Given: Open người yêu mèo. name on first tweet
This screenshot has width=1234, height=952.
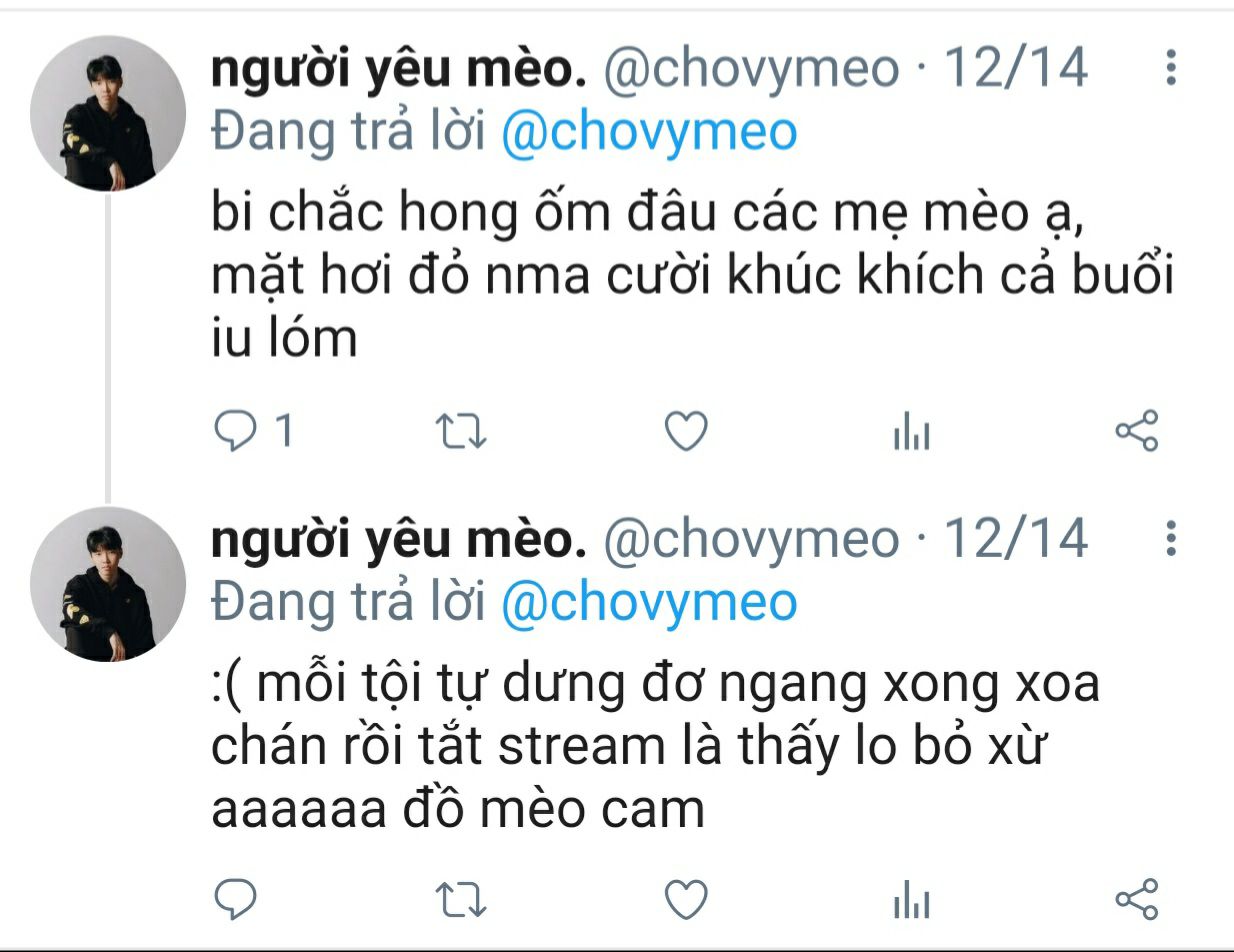Looking at the screenshot, I should 398,68.
